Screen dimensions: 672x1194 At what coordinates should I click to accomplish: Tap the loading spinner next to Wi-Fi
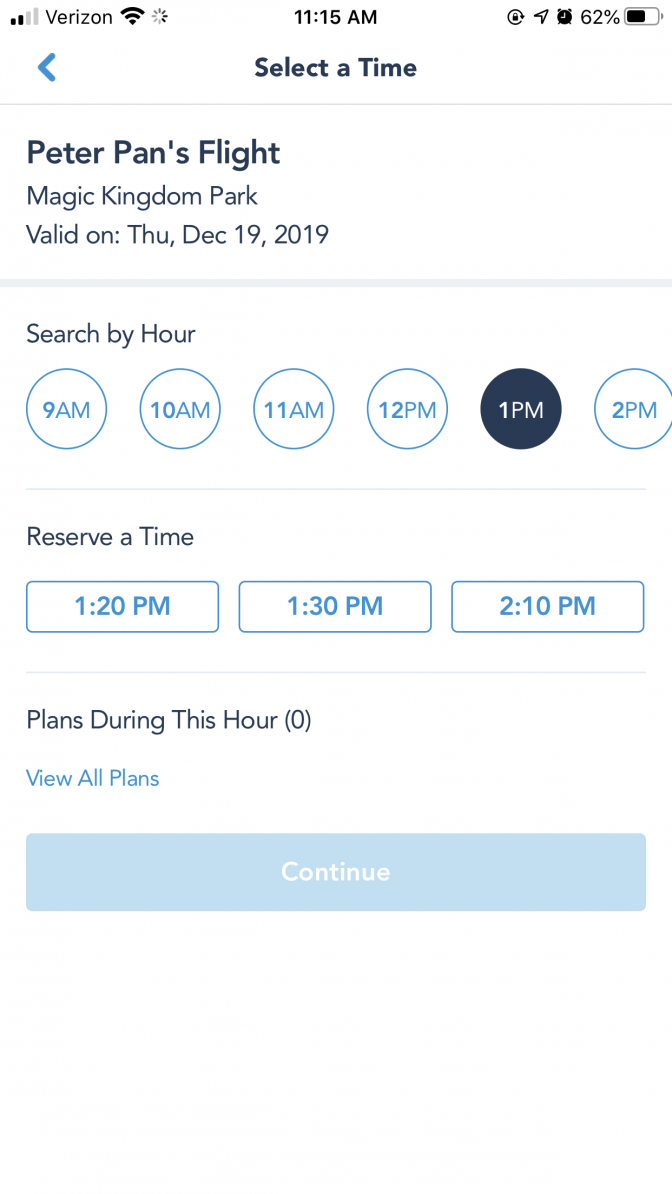(x=159, y=17)
